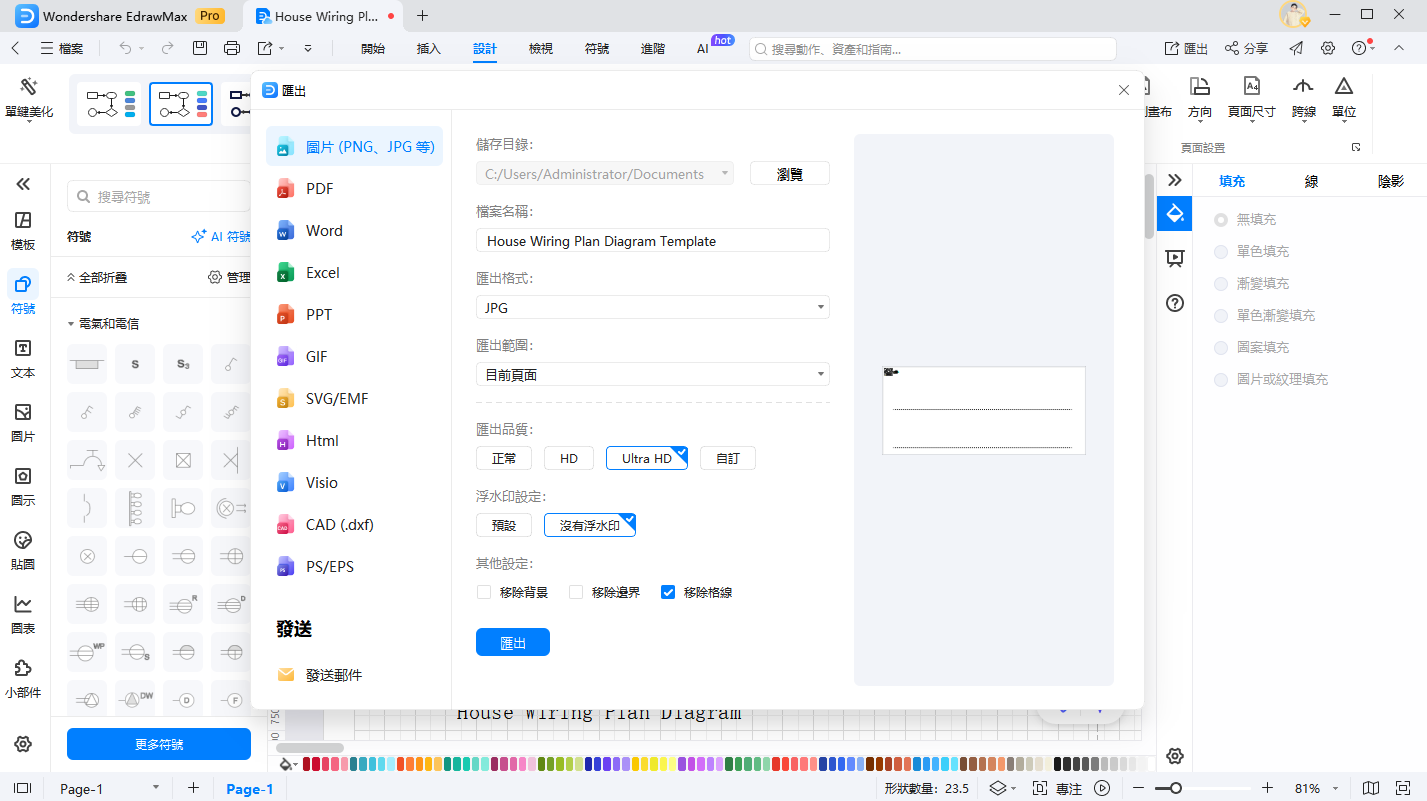Image resolution: width=1427 pixels, height=801 pixels.
Task: Pick the first red swatch in the color bar
Action: (x=307, y=764)
